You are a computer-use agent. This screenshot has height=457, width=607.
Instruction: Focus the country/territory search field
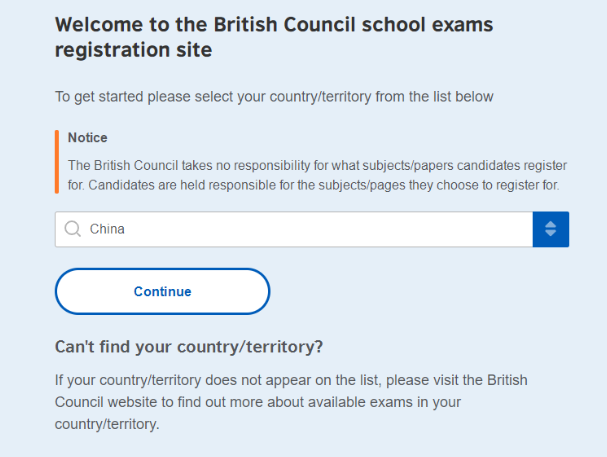(294, 229)
